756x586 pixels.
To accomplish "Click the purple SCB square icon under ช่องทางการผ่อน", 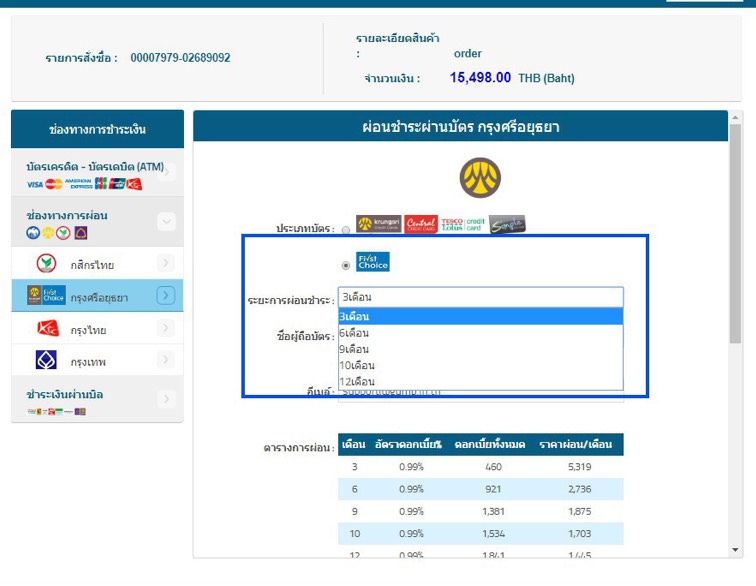I will (x=81, y=233).
